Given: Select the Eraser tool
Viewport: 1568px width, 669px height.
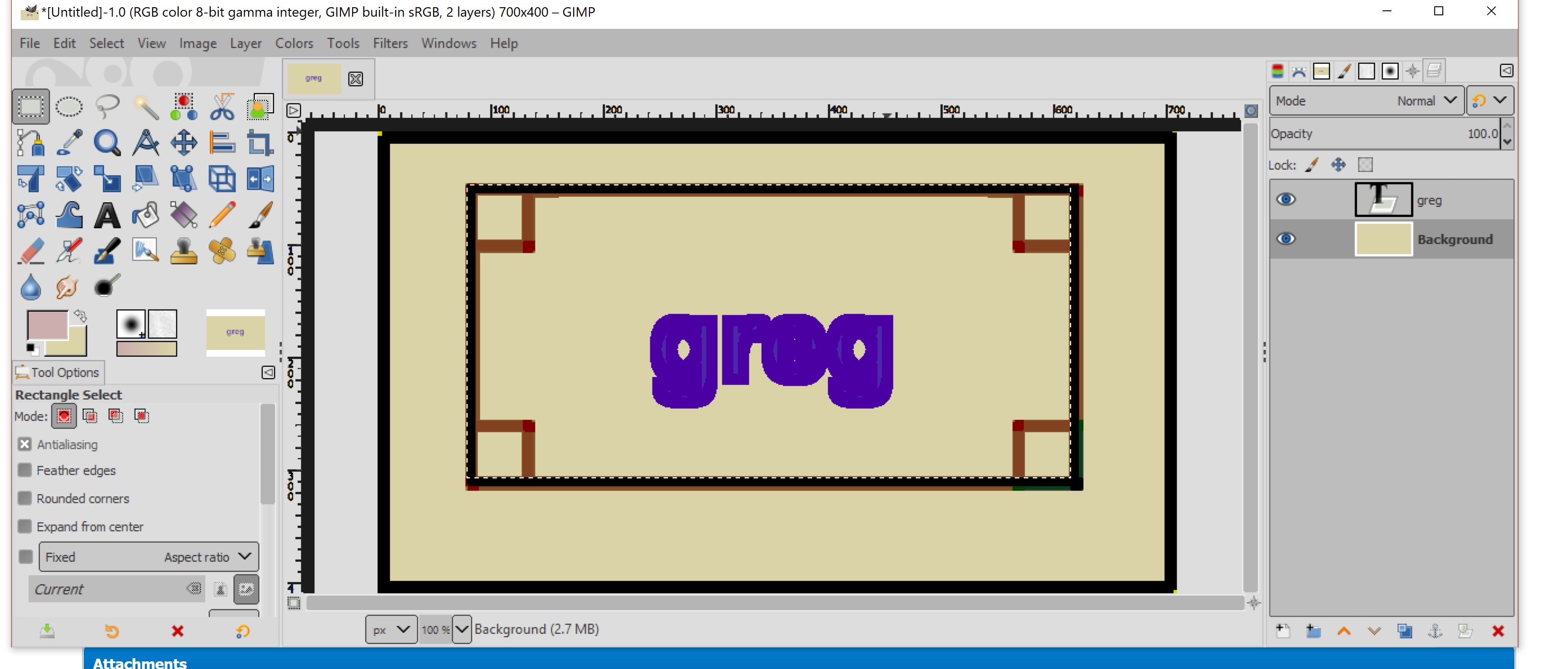Looking at the screenshot, I should [31, 251].
